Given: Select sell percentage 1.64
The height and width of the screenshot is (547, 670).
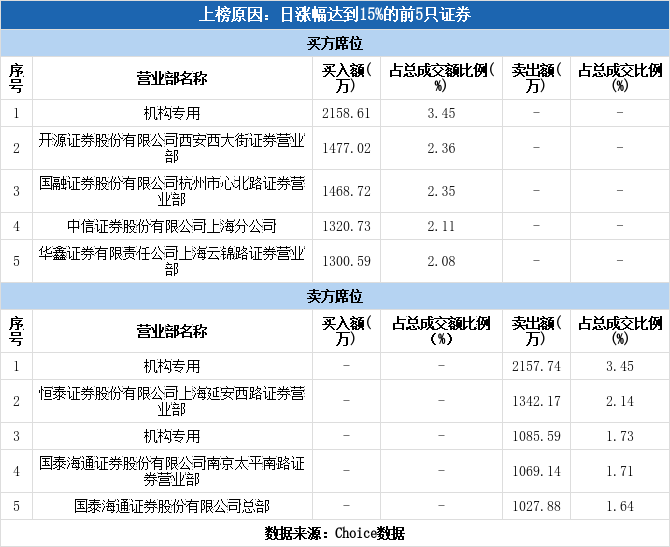Looking at the screenshot, I should point(620,506).
